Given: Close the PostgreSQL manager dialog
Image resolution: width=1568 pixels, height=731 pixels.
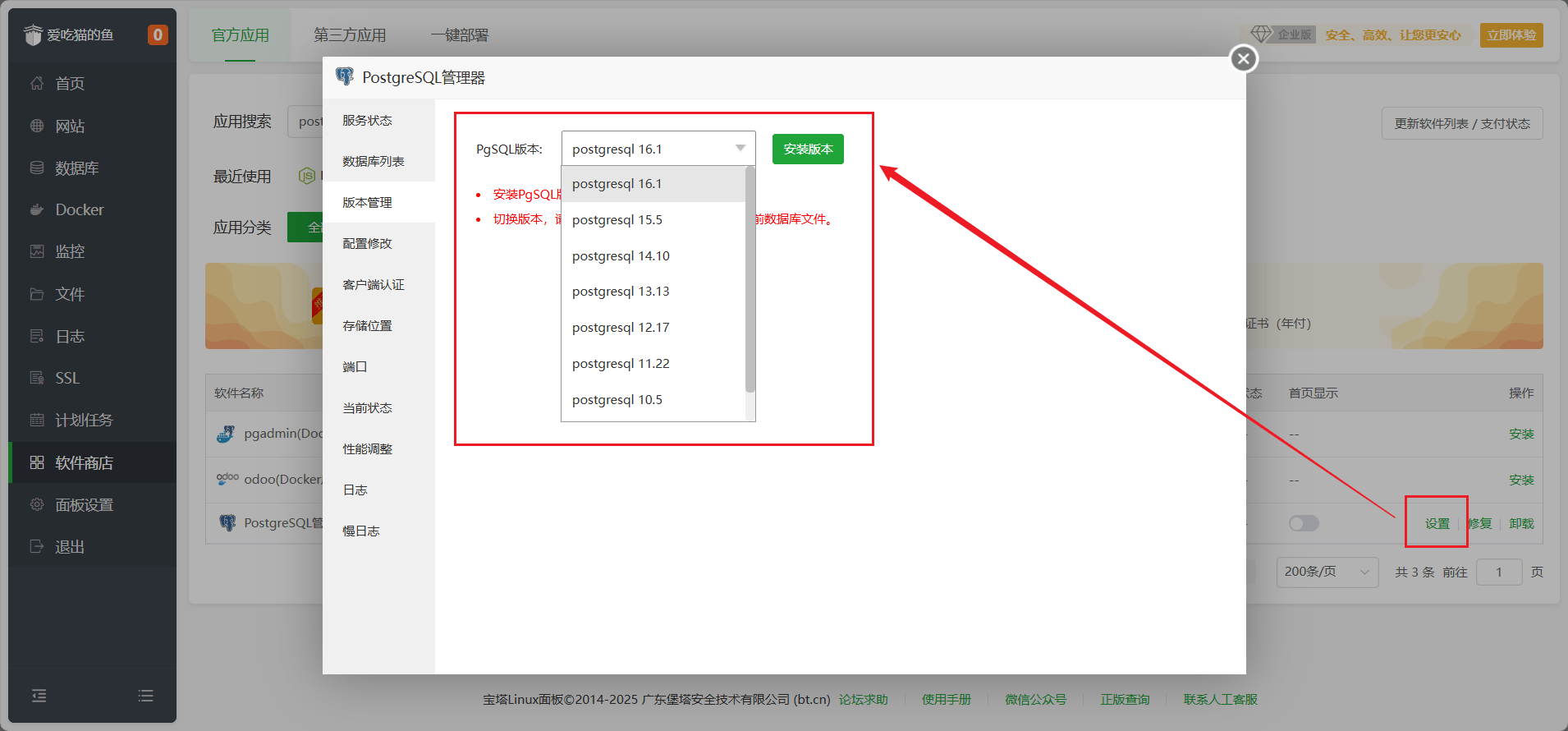Looking at the screenshot, I should [x=1243, y=58].
